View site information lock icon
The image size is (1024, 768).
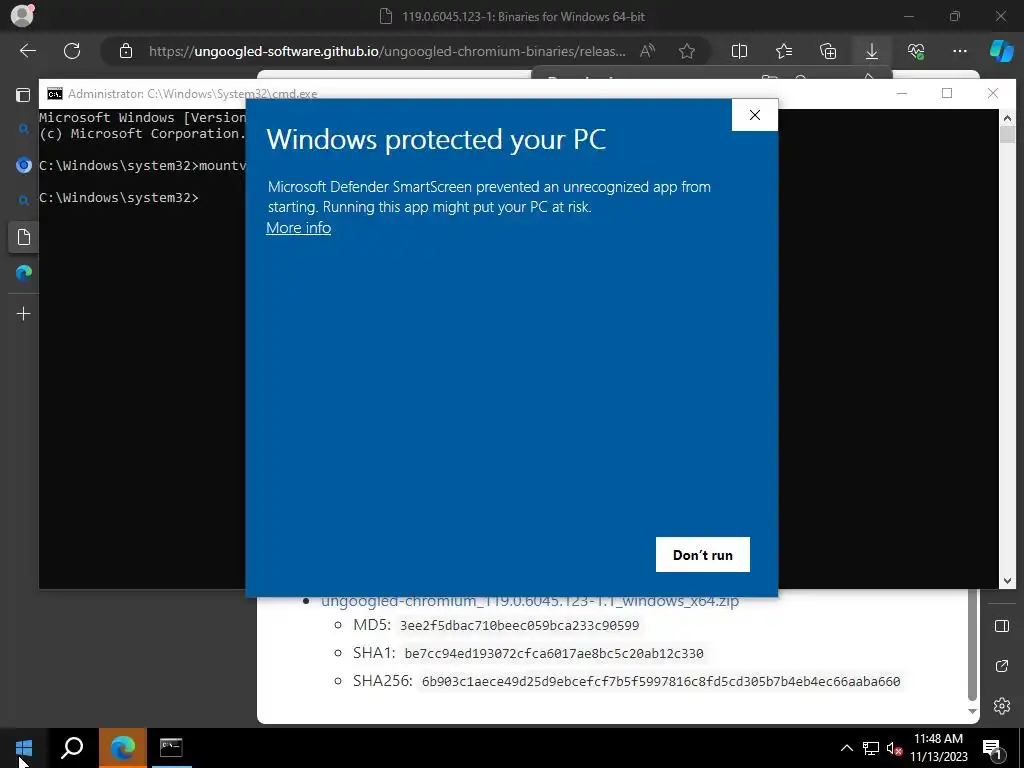point(126,51)
